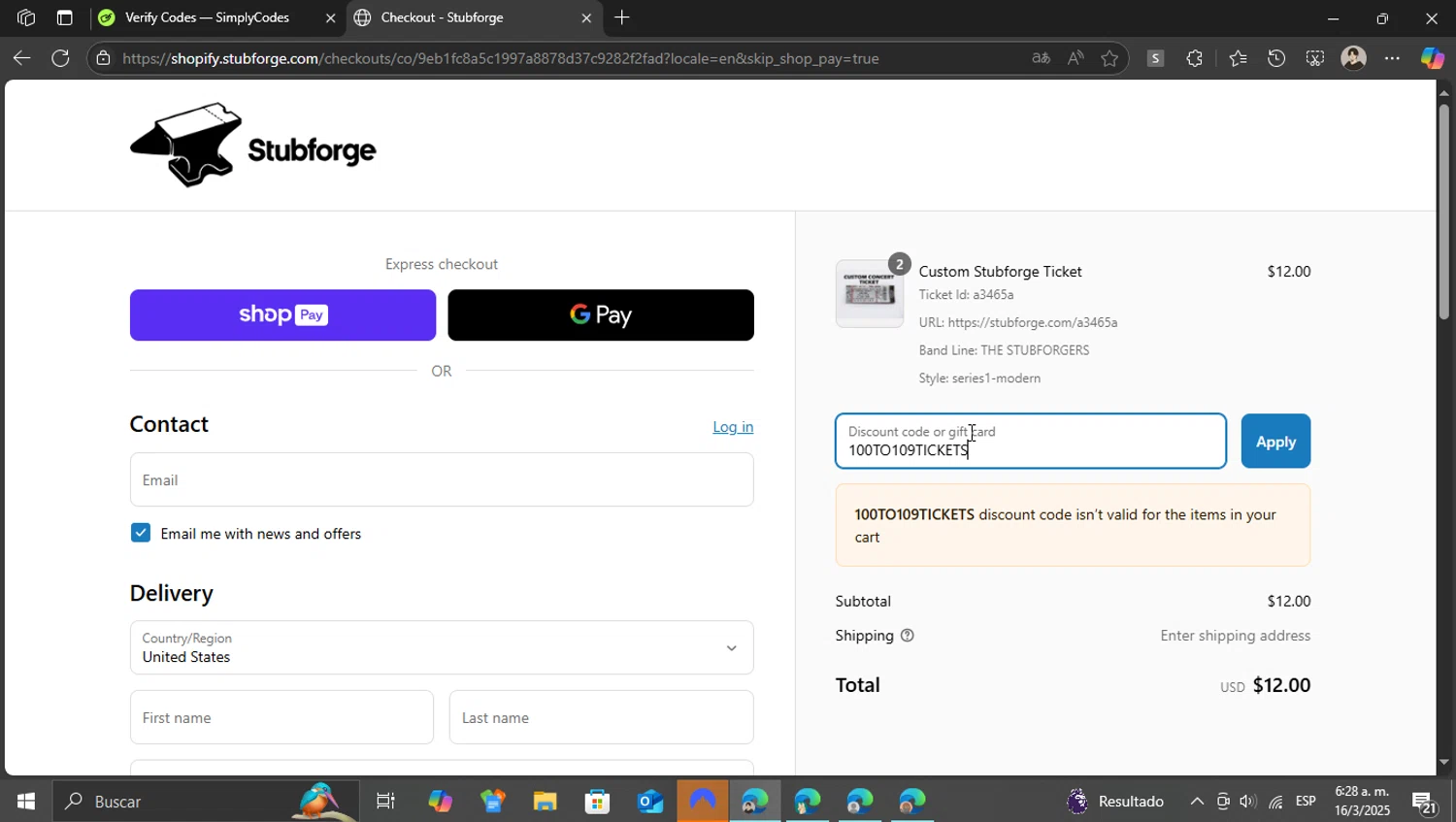1456x822 pixels.
Task: Pay with Google Pay express checkout
Action: pos(601,314)
